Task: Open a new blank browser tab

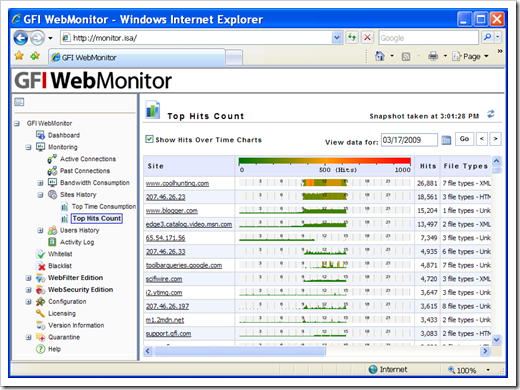Action: click(x=234, y=57)
